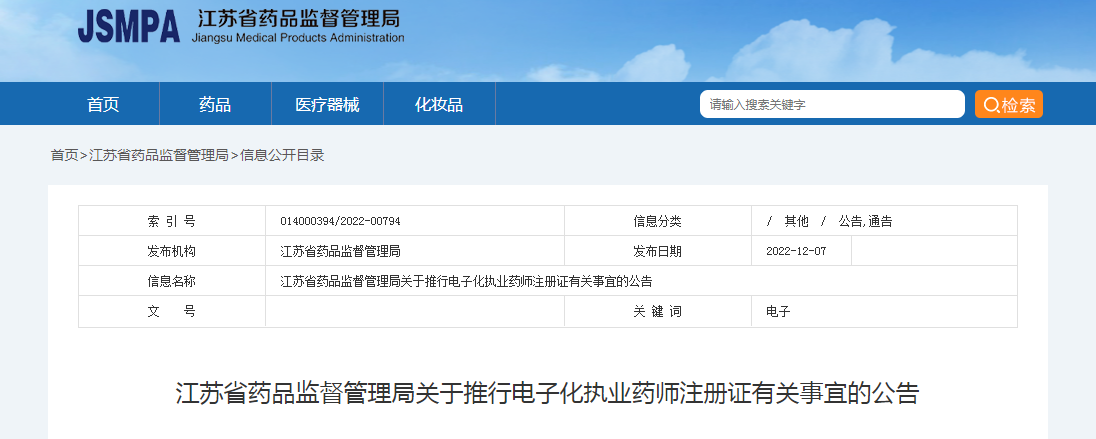Select the 文 号 label cell
1096x439 pixels.
point(172,311)
